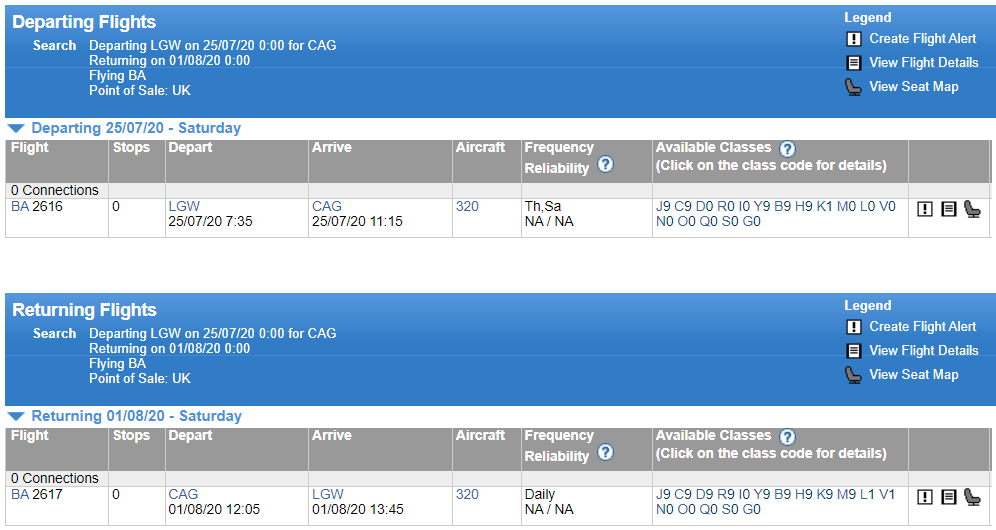Open Frequency Reliability help in returning table

click(605, 452)
